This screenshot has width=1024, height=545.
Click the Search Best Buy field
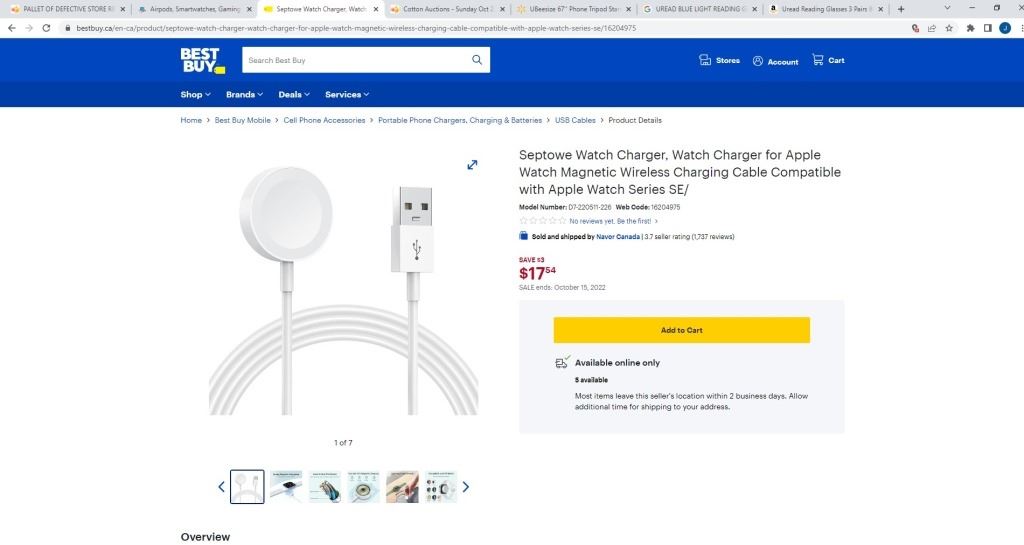coord(355,60)
